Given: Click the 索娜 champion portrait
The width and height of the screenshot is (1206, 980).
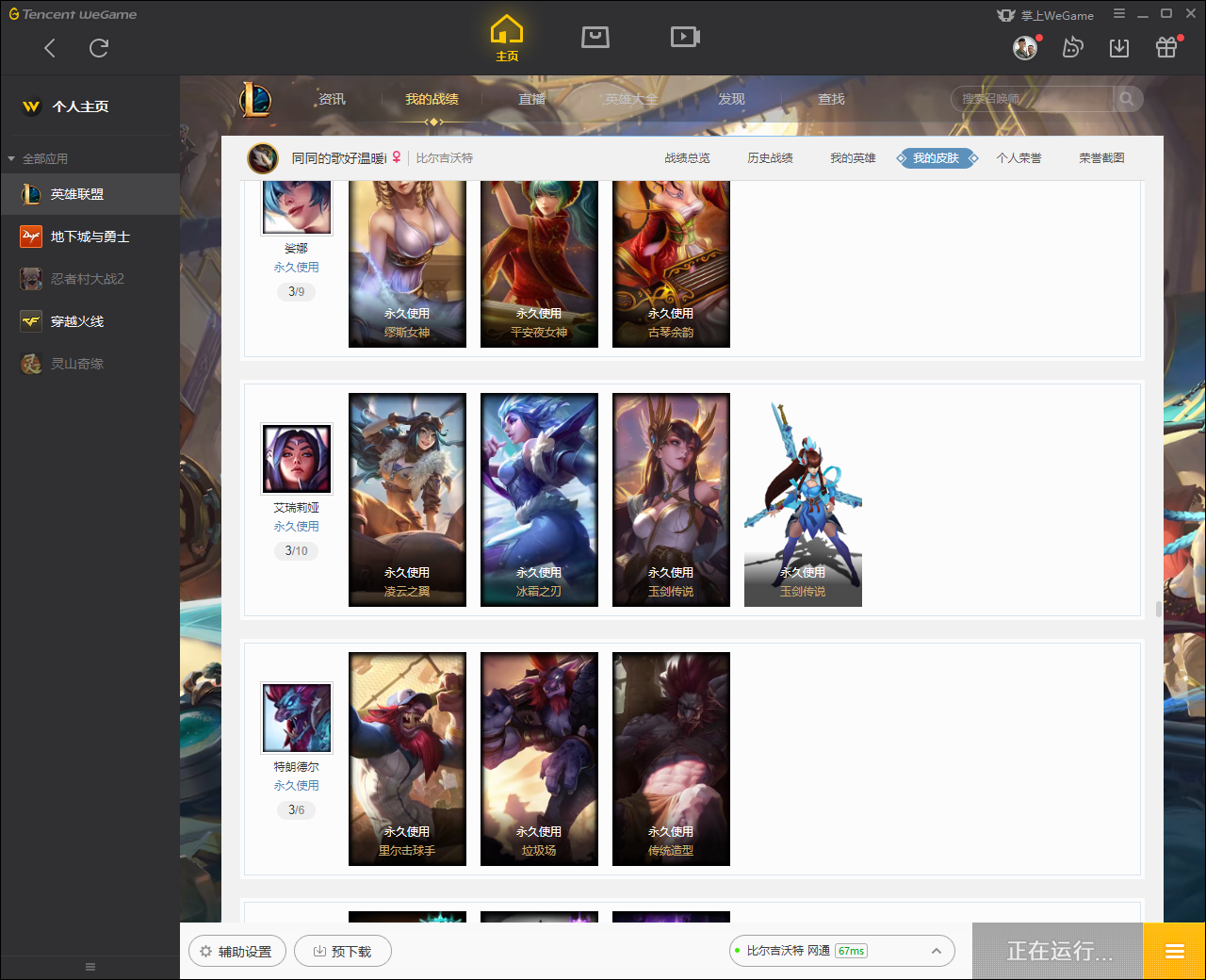Looking at the screenshot, I should [x=297, y=207].
